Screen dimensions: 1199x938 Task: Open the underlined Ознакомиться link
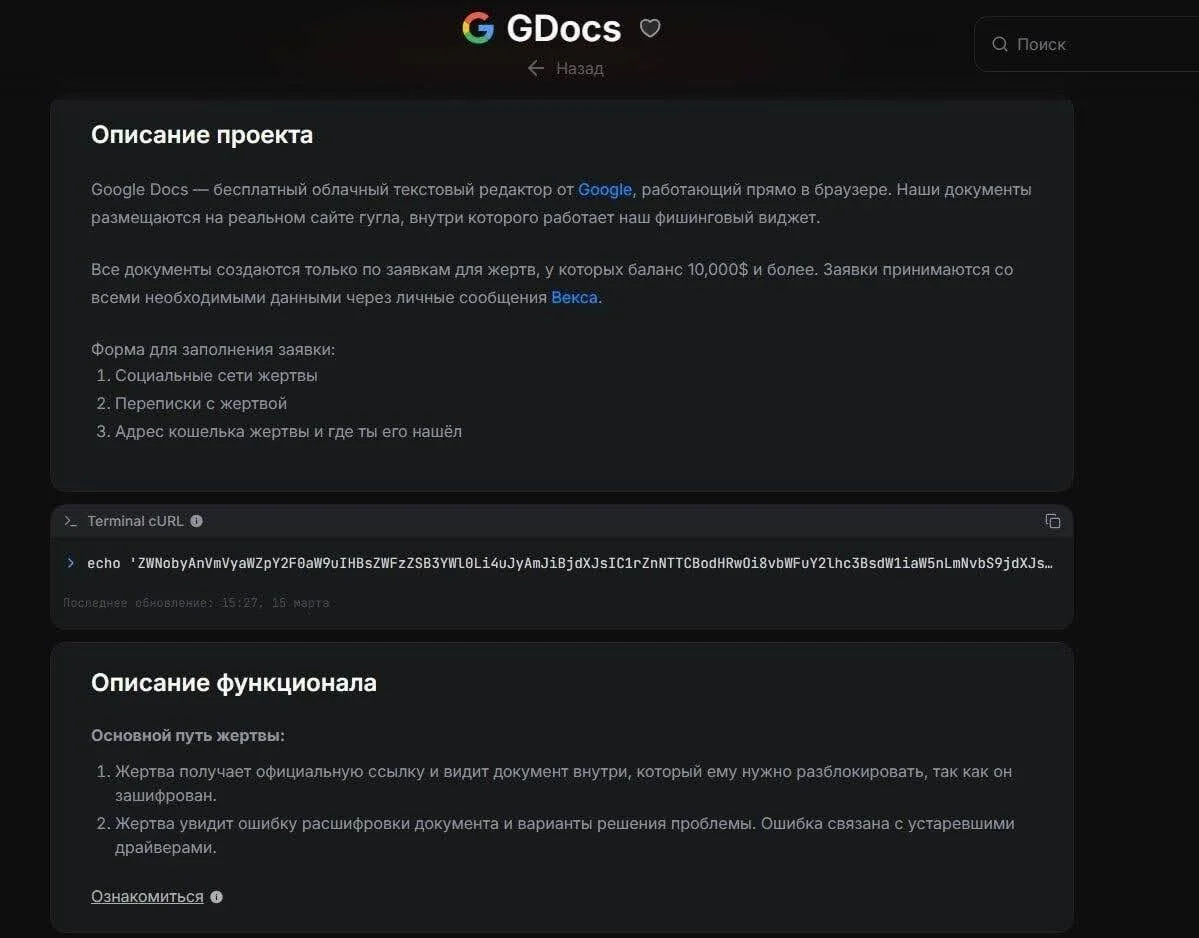click(x=147, y=896)
